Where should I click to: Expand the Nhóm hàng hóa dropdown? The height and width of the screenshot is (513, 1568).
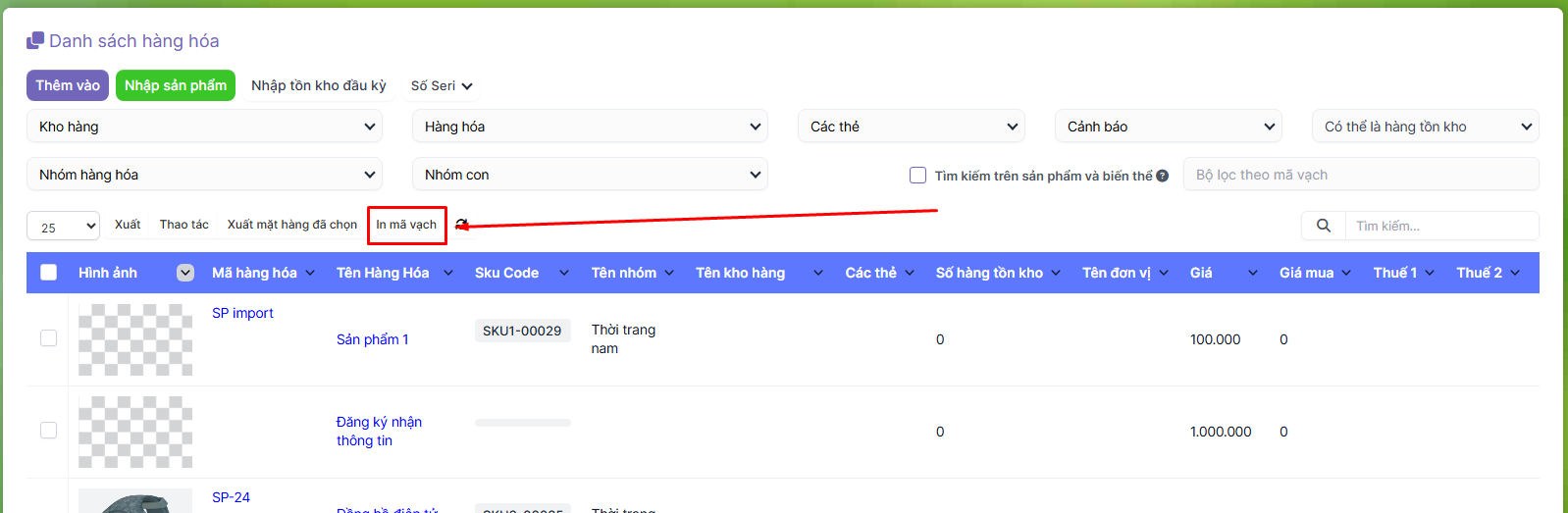point(204,175)
